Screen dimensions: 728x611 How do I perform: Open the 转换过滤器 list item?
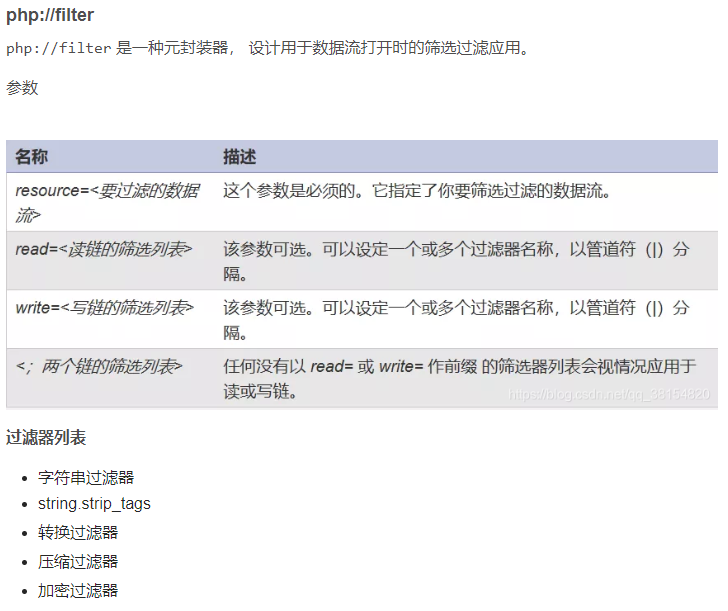click(77, 532)
